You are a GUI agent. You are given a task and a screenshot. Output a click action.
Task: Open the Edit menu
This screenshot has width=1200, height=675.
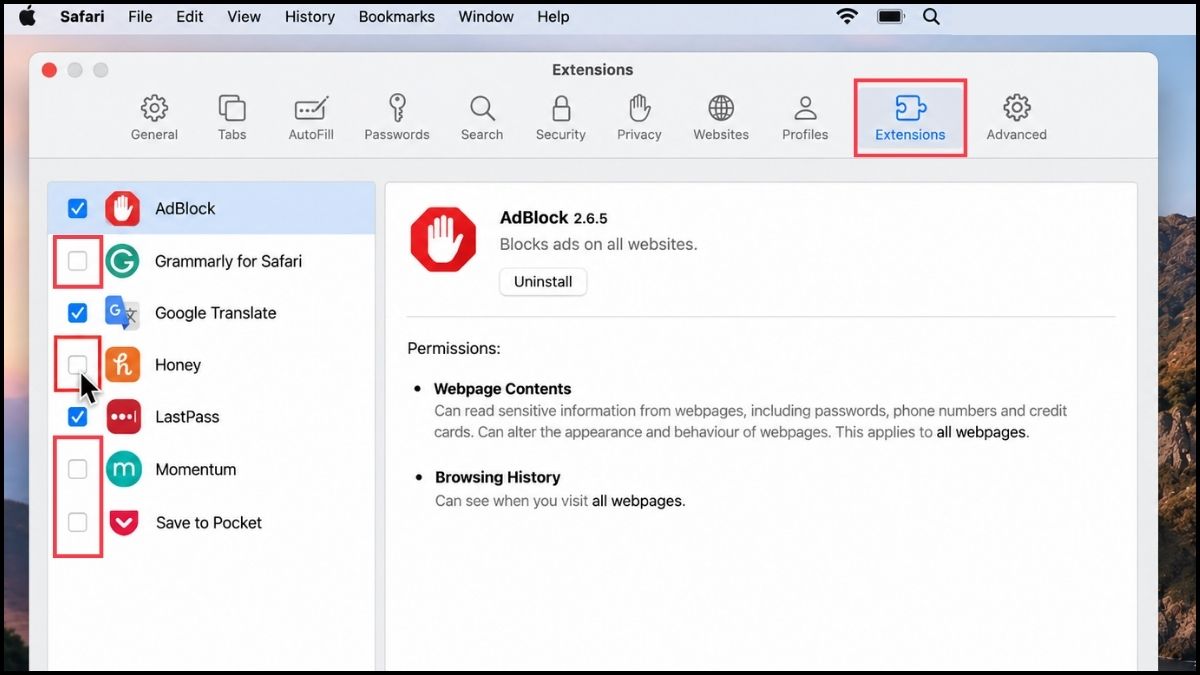click(190, 16)
